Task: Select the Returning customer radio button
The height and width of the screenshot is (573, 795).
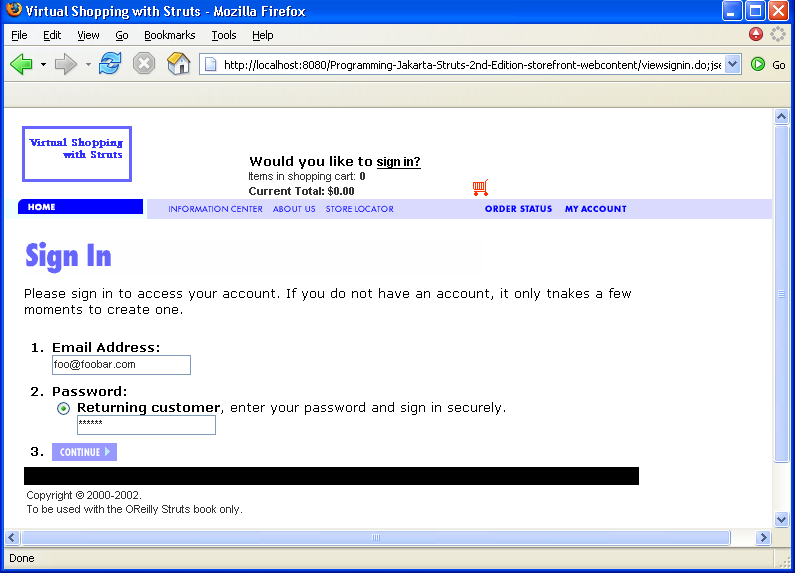Action: [64, 408]
